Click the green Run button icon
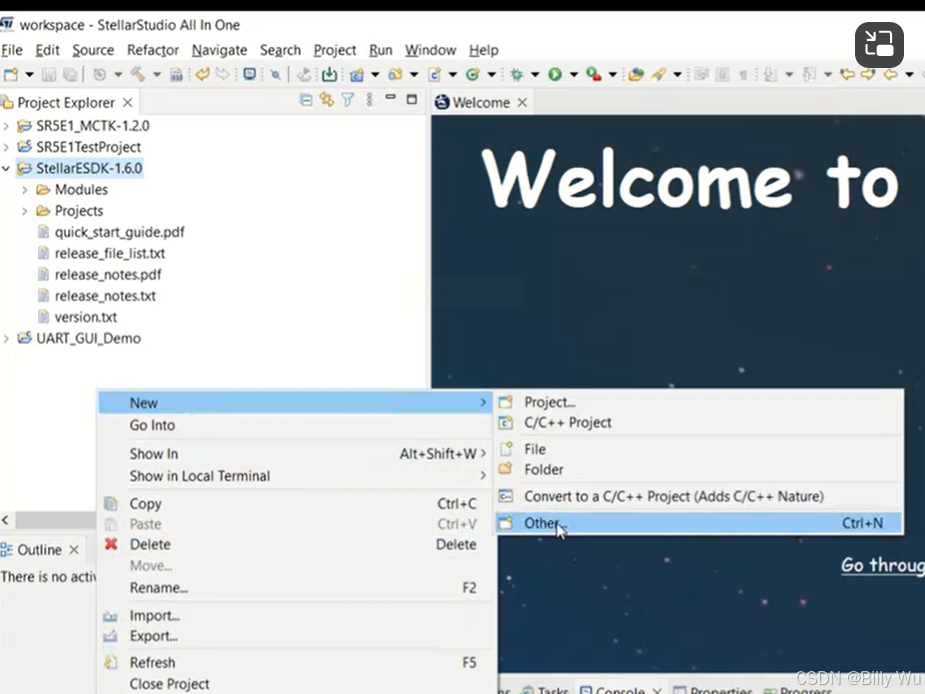The height and width of the screenshot is (694, 925). tap(554, 75)
